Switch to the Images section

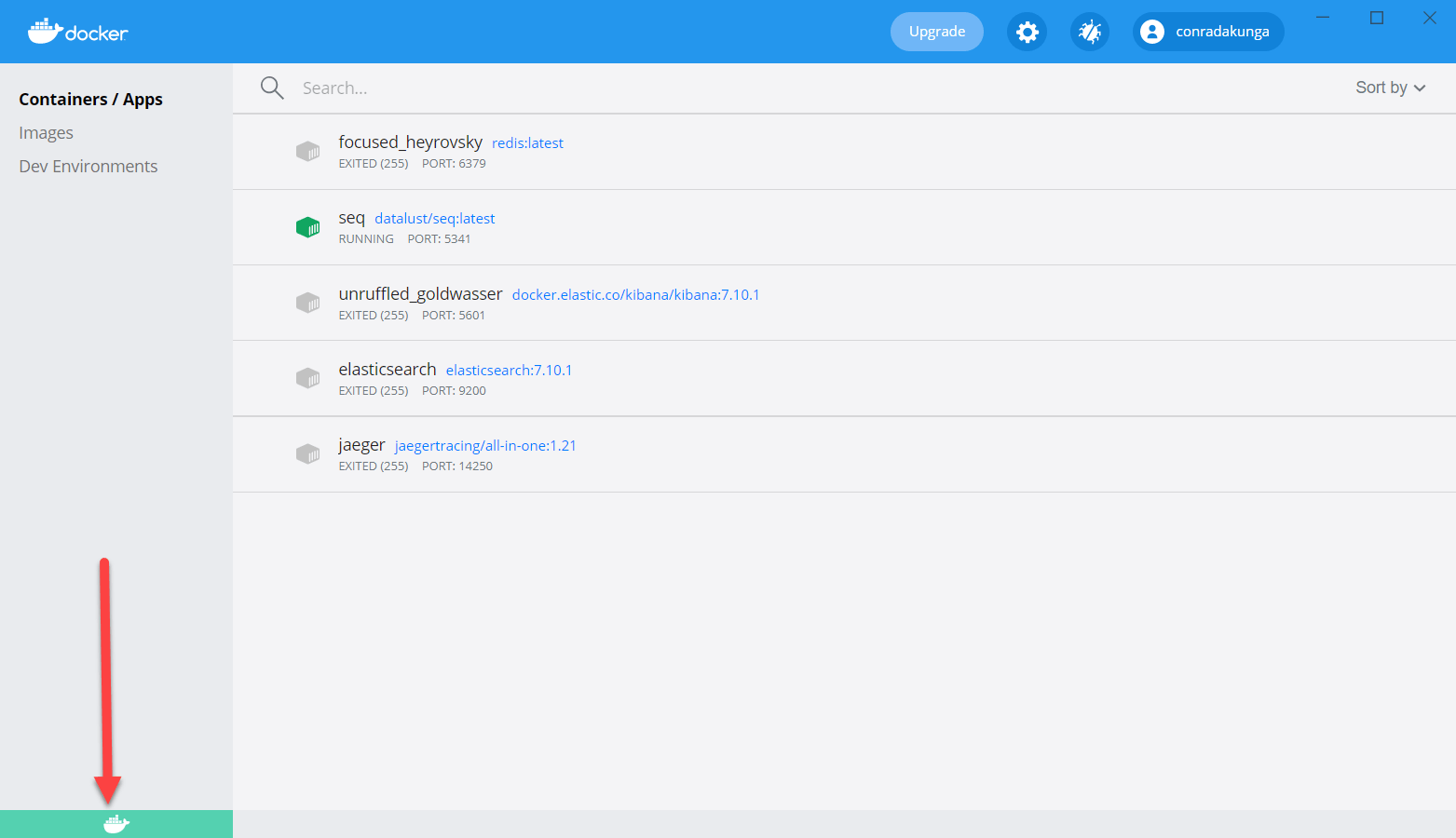(46, 133)
